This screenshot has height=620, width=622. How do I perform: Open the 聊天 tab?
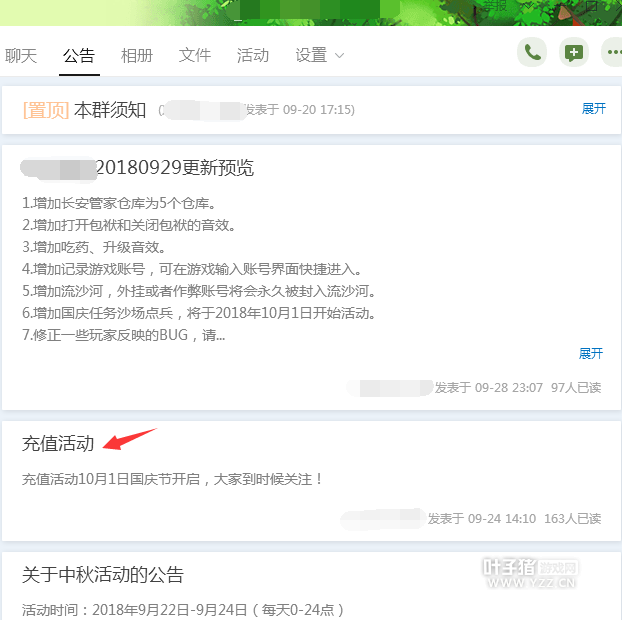21,55
